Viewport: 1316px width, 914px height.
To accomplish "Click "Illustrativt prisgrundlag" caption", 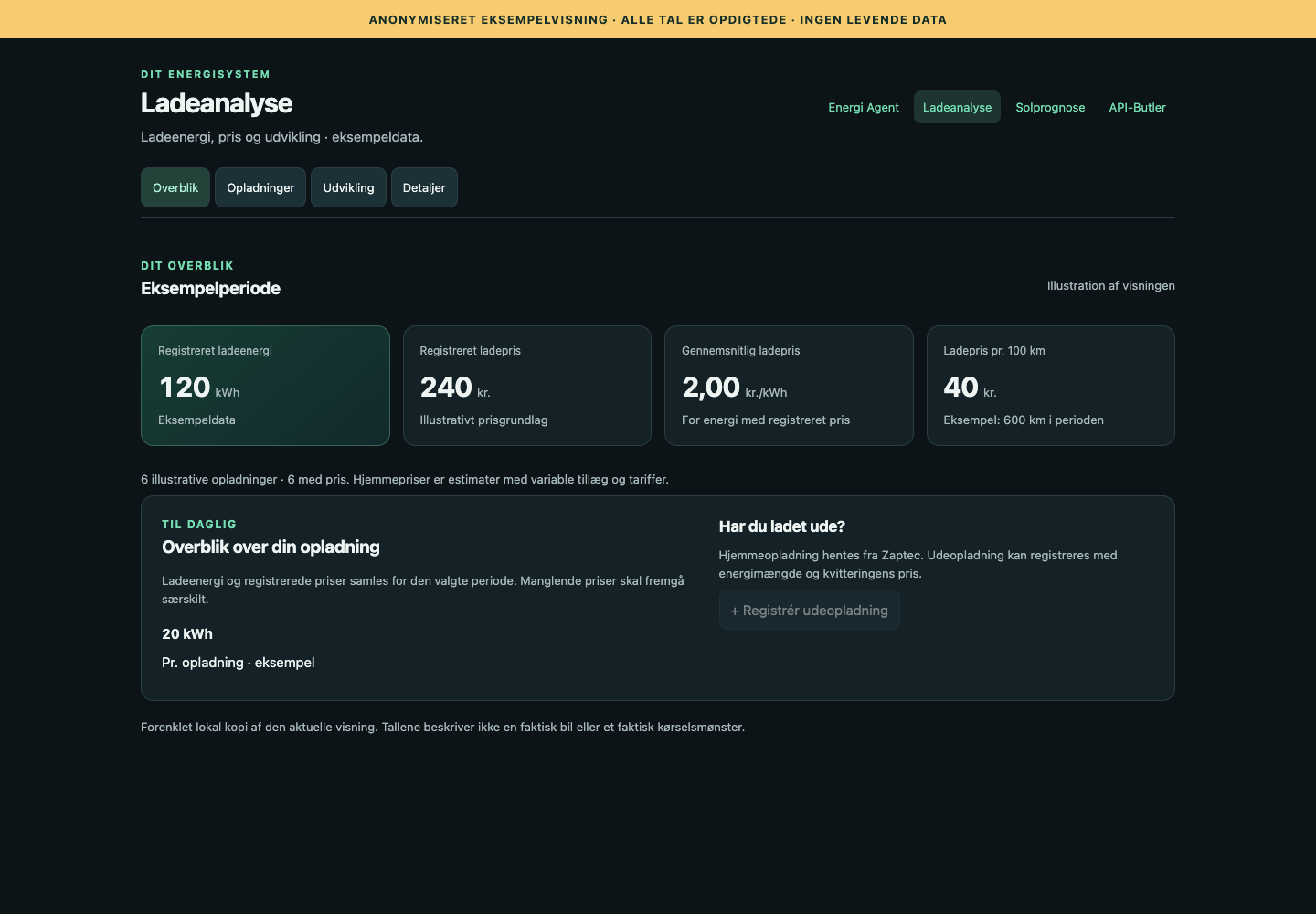I will coord(483,420).
